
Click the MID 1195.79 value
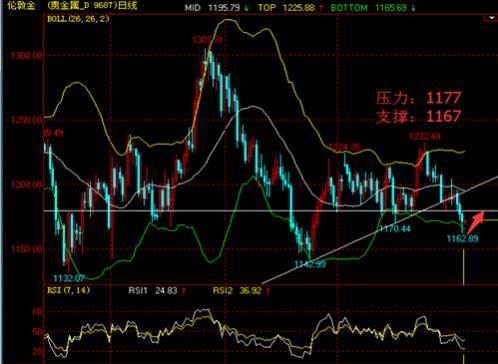pyautogui.click(x=212, y=7)
